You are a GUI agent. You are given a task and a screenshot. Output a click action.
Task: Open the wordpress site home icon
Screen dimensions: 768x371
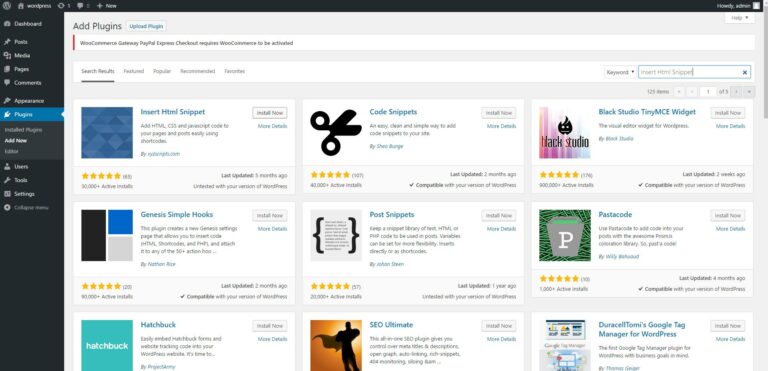pyautogui.click(x=21, y=6)
